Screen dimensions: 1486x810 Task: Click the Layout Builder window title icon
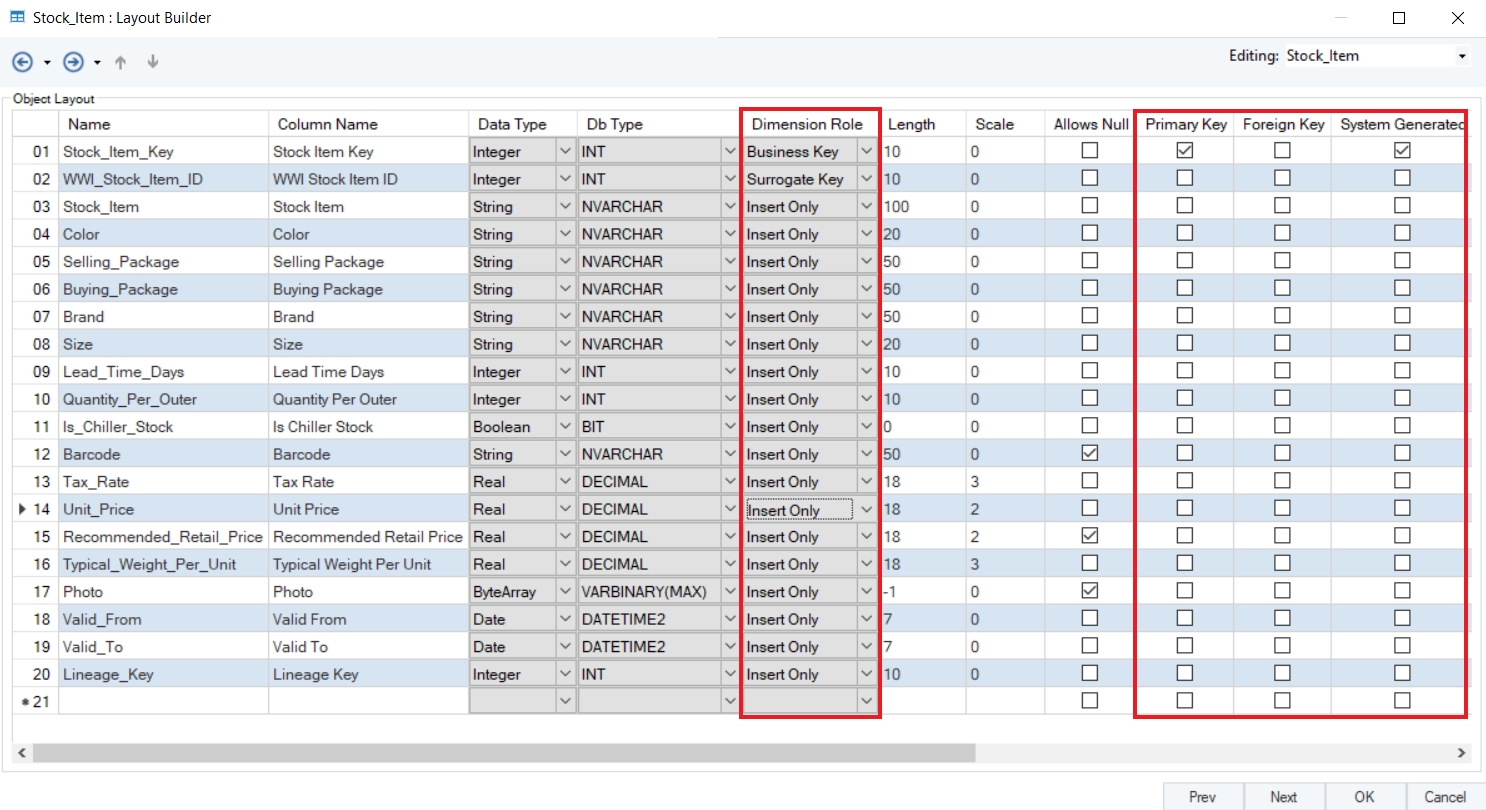coord(17,18)
